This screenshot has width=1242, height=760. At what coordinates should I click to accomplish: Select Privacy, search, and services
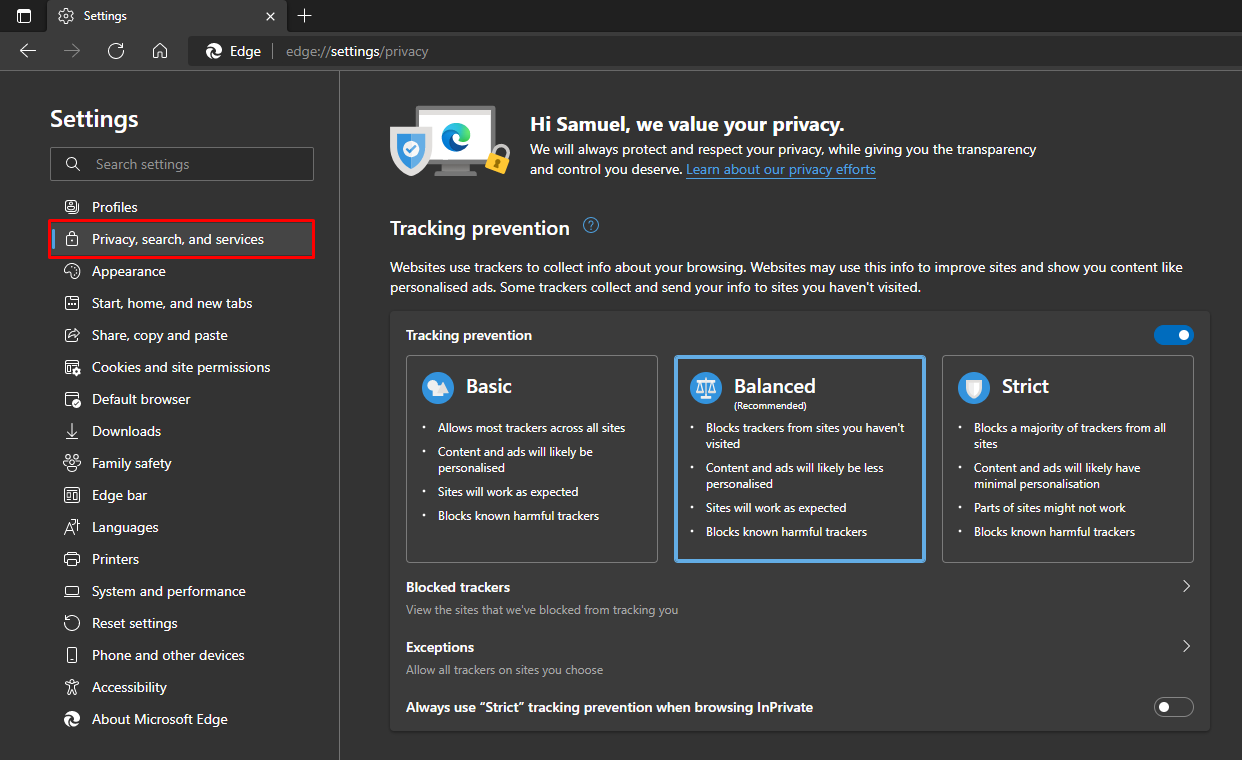click(182, 239)
